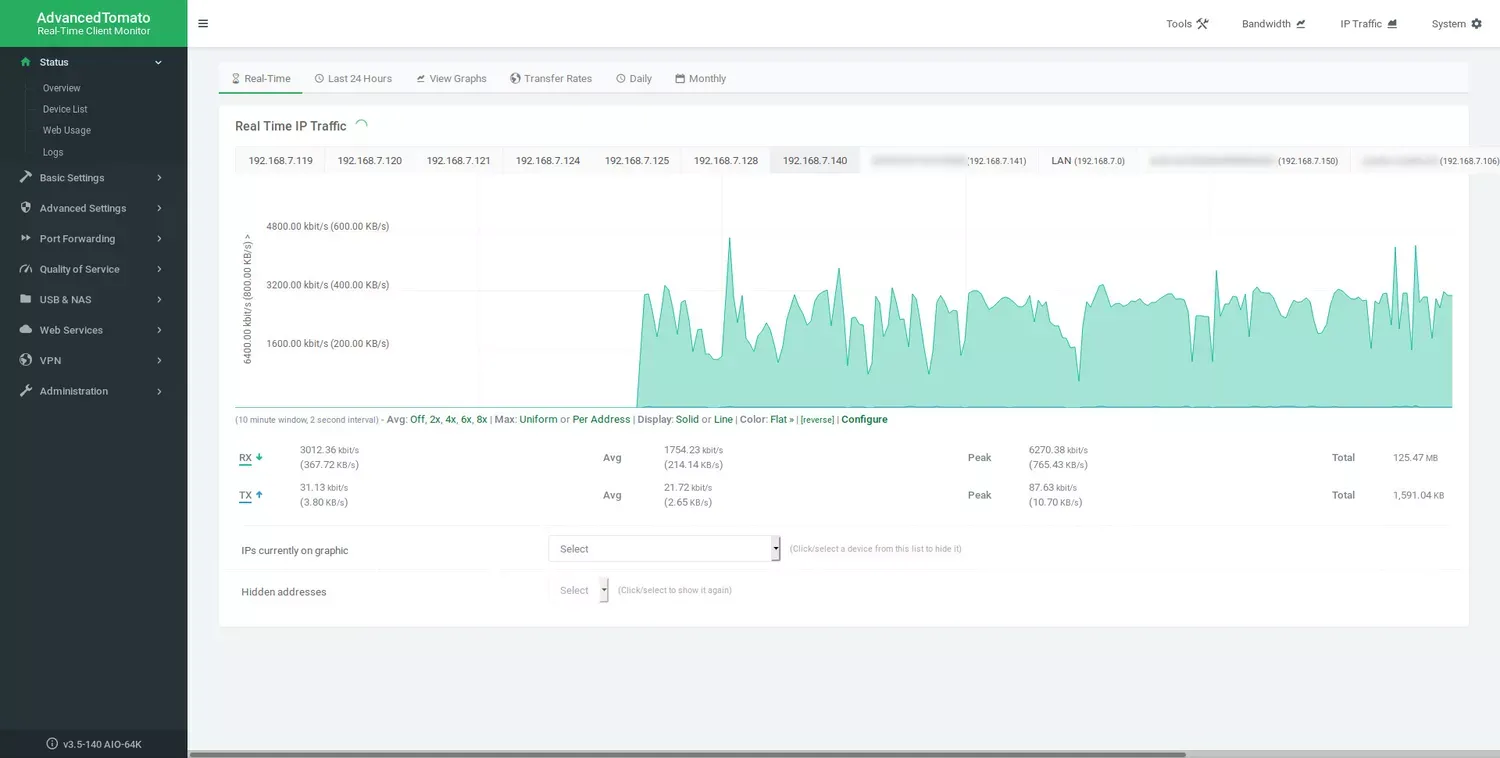
Task: Select the 192.168.7.125 address tab
Action: 636,161
